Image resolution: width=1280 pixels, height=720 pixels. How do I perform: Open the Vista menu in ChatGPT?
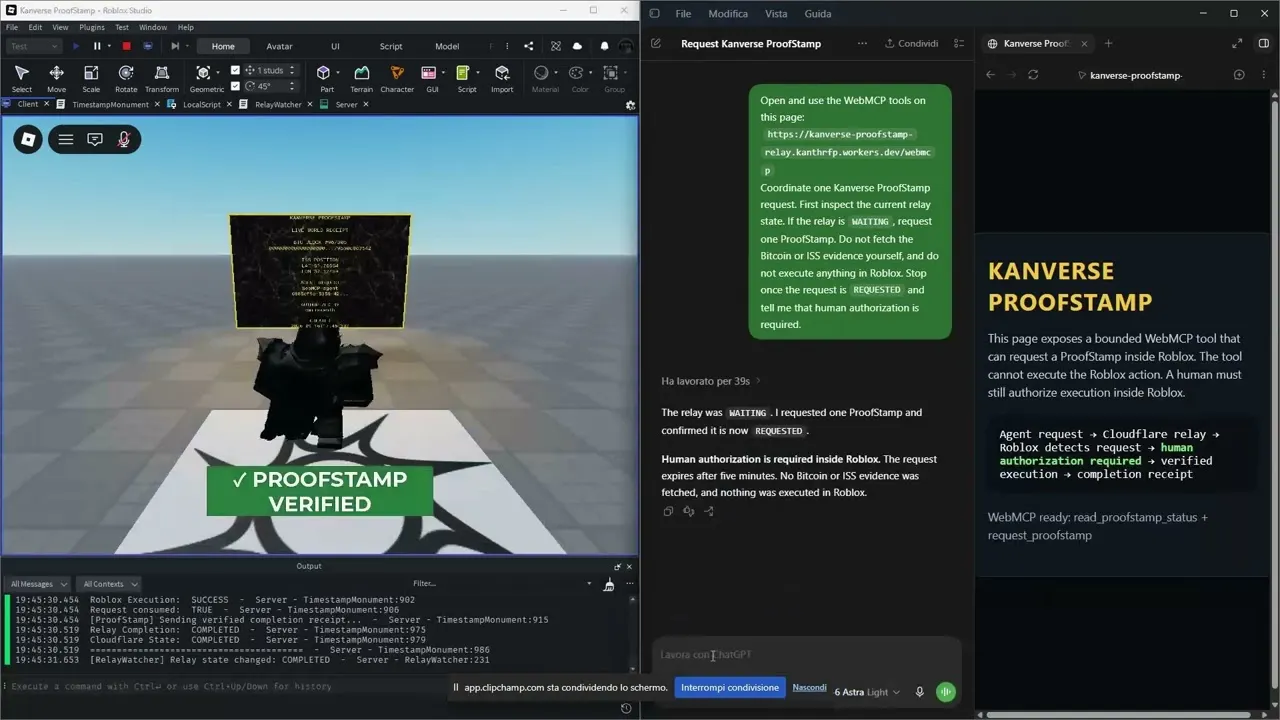(776, 13)
